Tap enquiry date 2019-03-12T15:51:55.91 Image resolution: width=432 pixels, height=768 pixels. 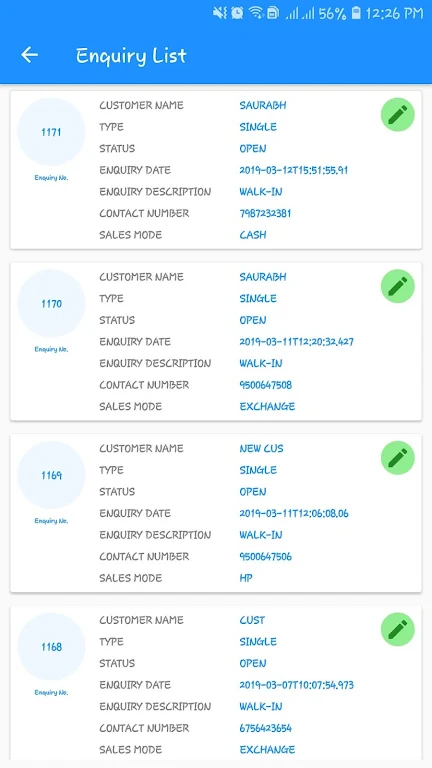[x=293, y=170]
